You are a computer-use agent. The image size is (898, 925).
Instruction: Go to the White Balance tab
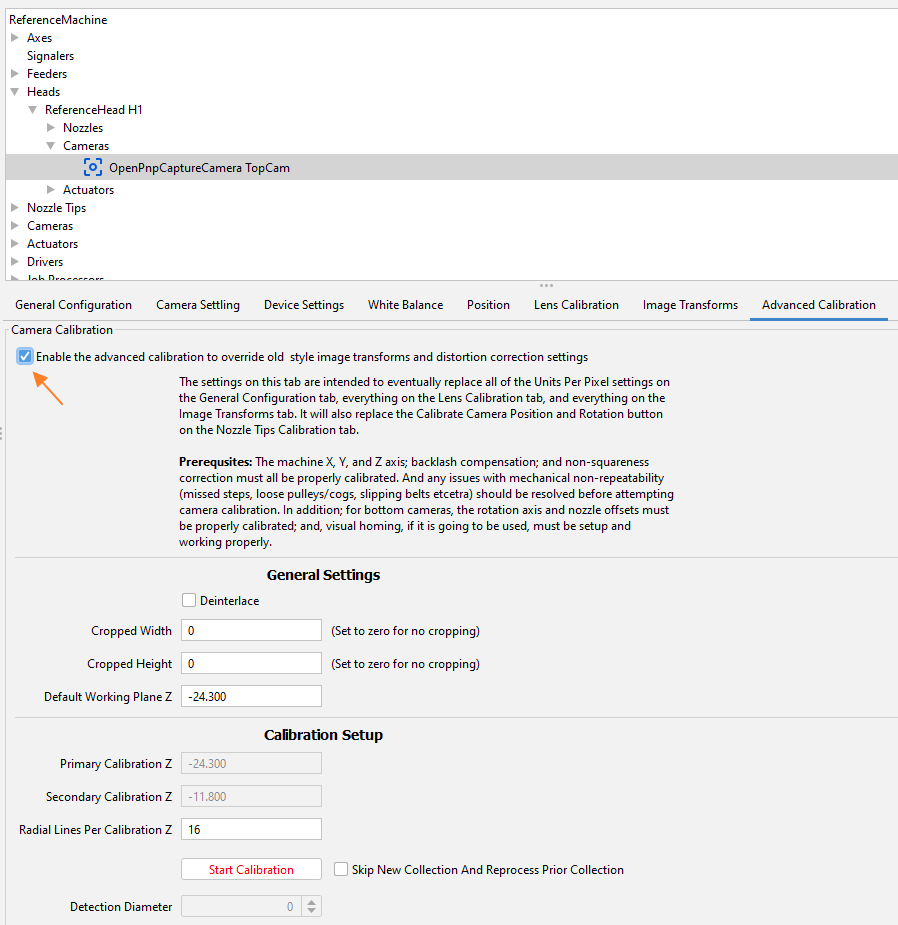405,305
